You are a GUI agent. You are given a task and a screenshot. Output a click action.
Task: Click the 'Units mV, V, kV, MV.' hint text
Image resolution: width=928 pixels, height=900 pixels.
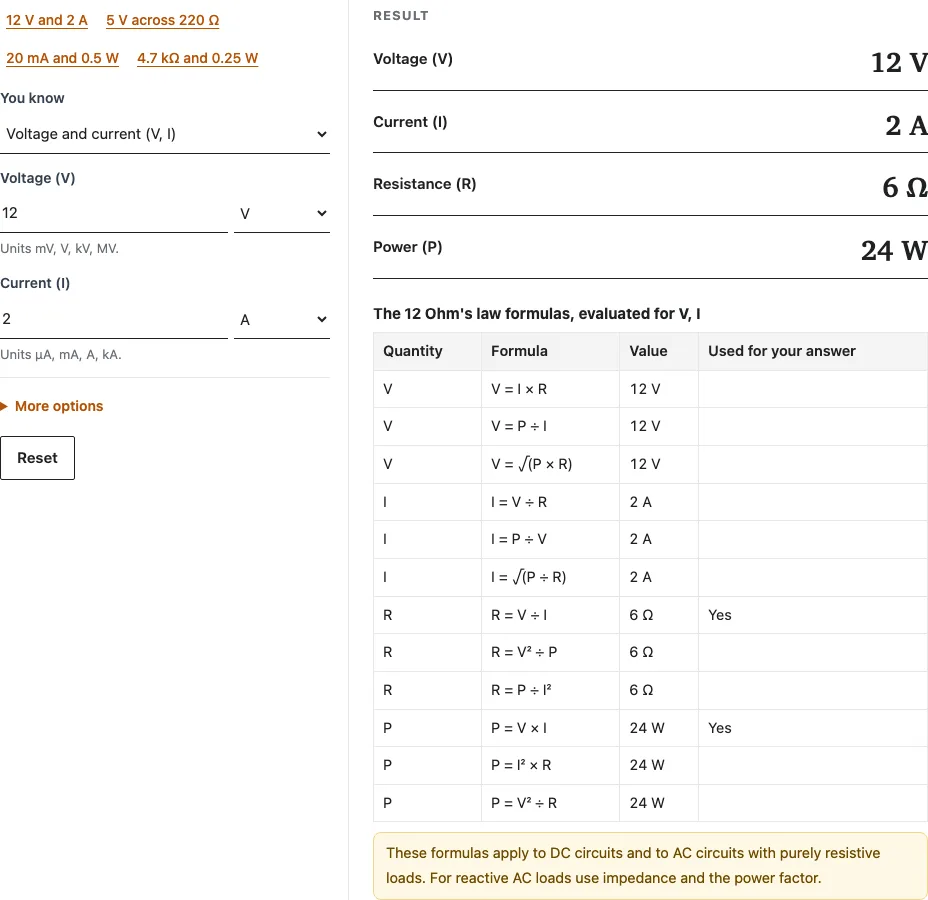(x=59, y=249)
